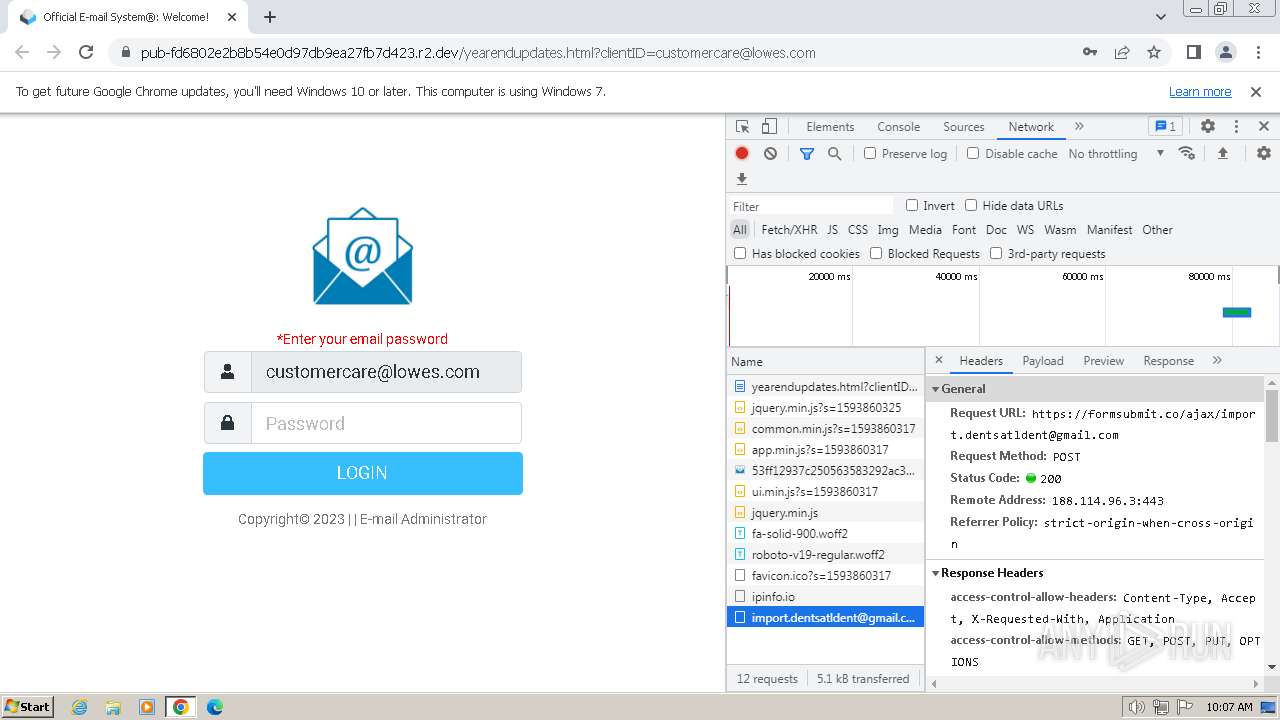Screen dimensions: 1280x720
Task: Enable the Preserve log checkbox
Action: tap(870, 153)
